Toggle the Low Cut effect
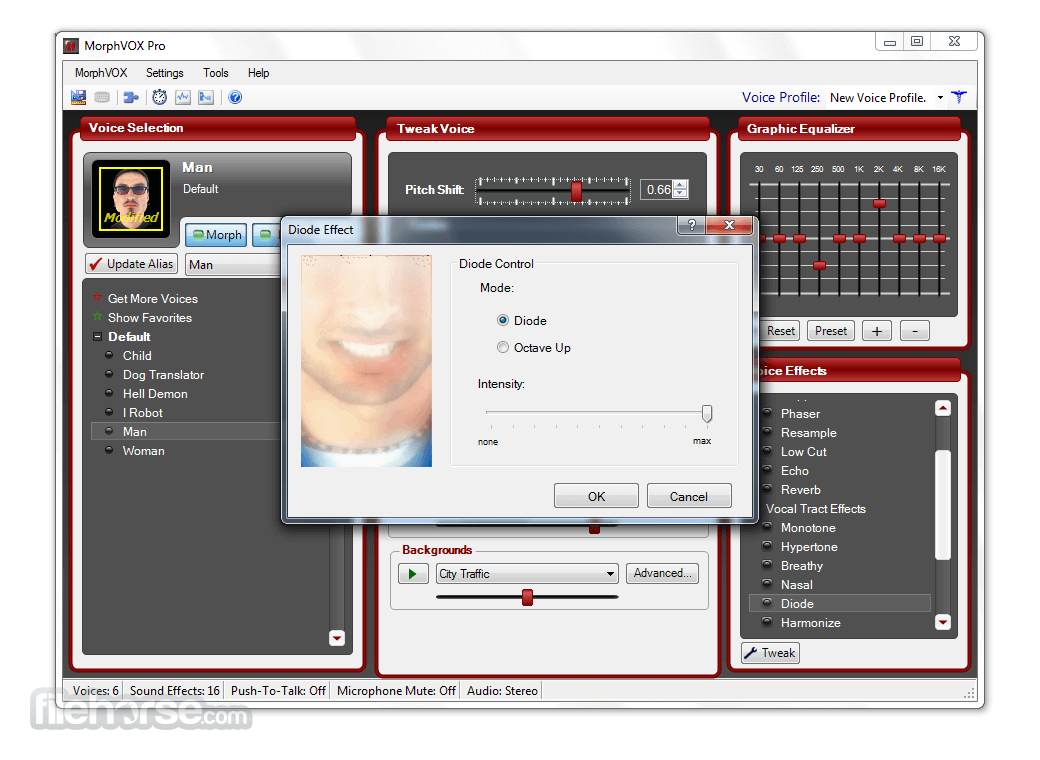Image resolution: width=1040 pixels, height=760 pixels. tap(767, 452)
